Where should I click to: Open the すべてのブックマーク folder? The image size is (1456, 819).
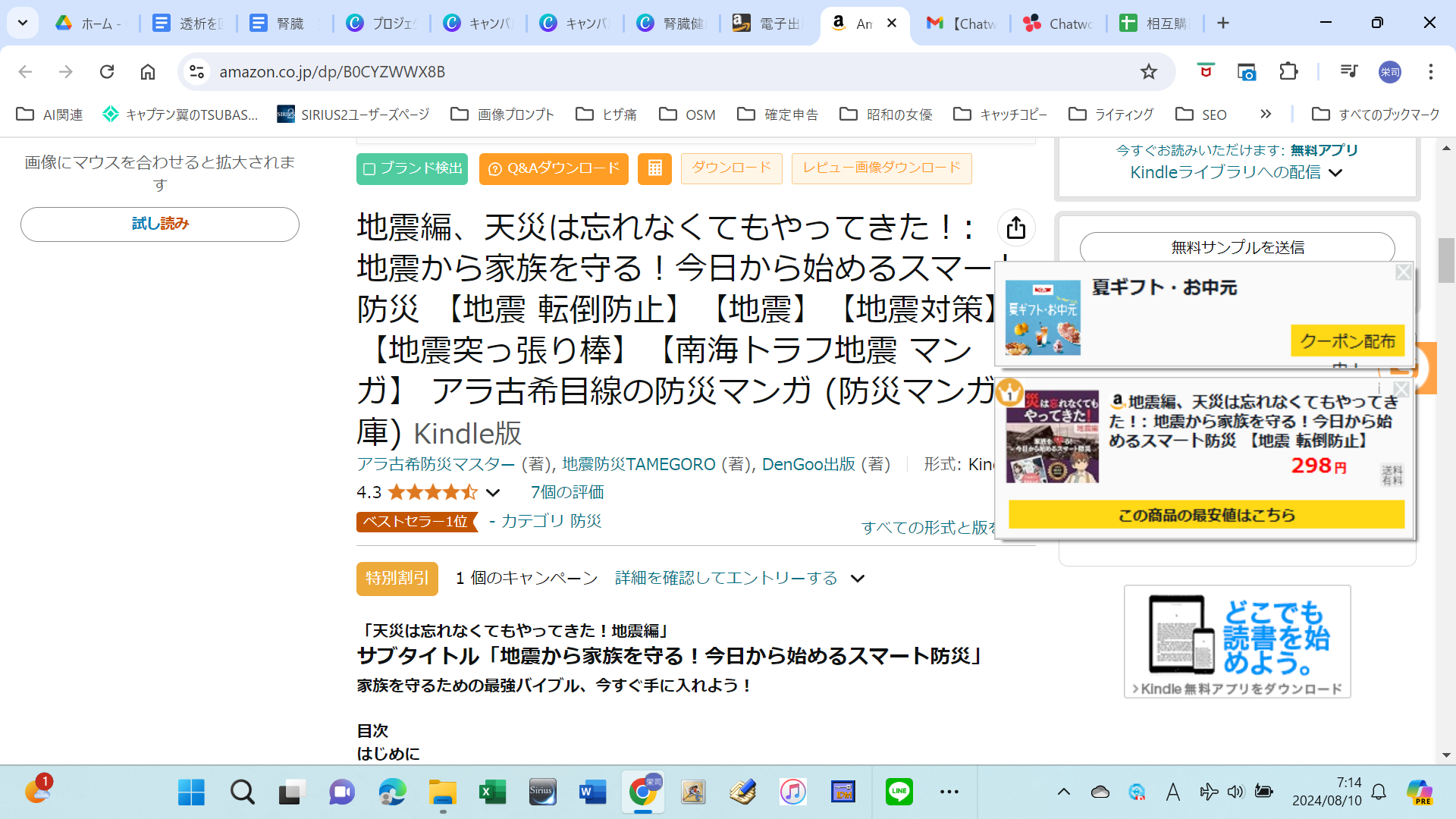click(x=1376, y=114)
